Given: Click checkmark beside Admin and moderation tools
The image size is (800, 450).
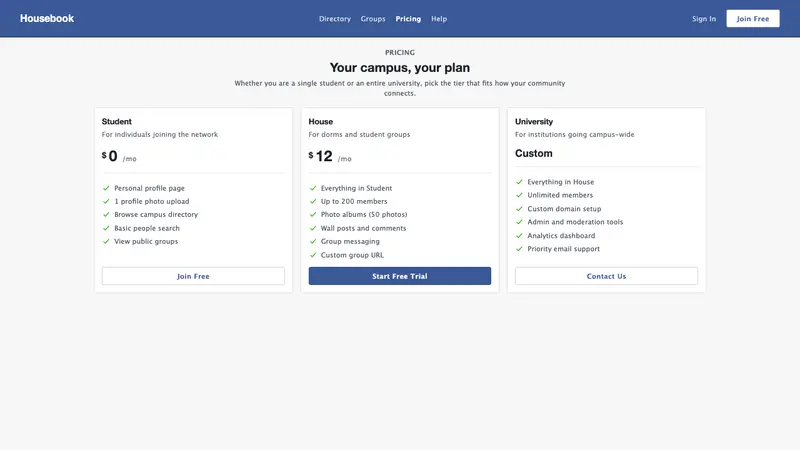Looking at the screenshot, I should [x=519, y=222].
